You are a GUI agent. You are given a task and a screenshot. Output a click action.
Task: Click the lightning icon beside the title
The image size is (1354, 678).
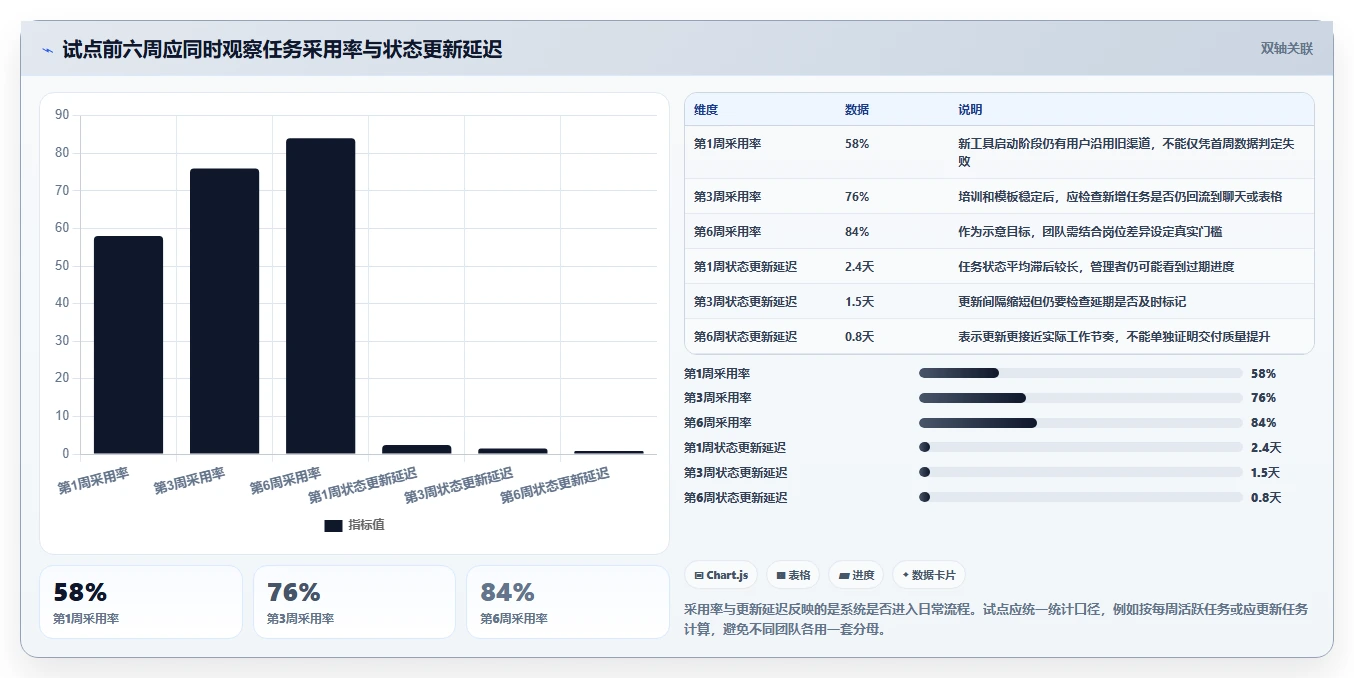point(47,50)
